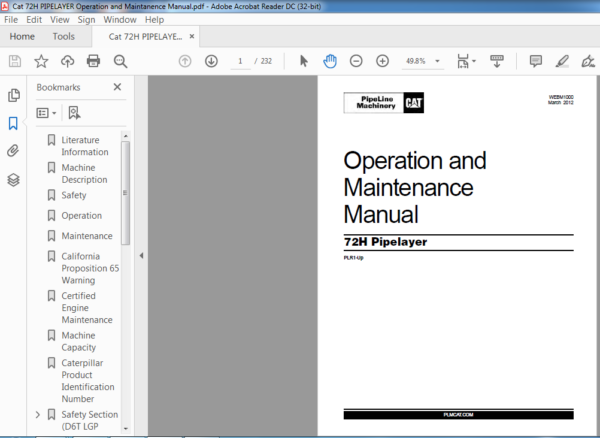Open the File menu
The height and width of the screenshot is (438, 600).
click(x=11, y=20)
